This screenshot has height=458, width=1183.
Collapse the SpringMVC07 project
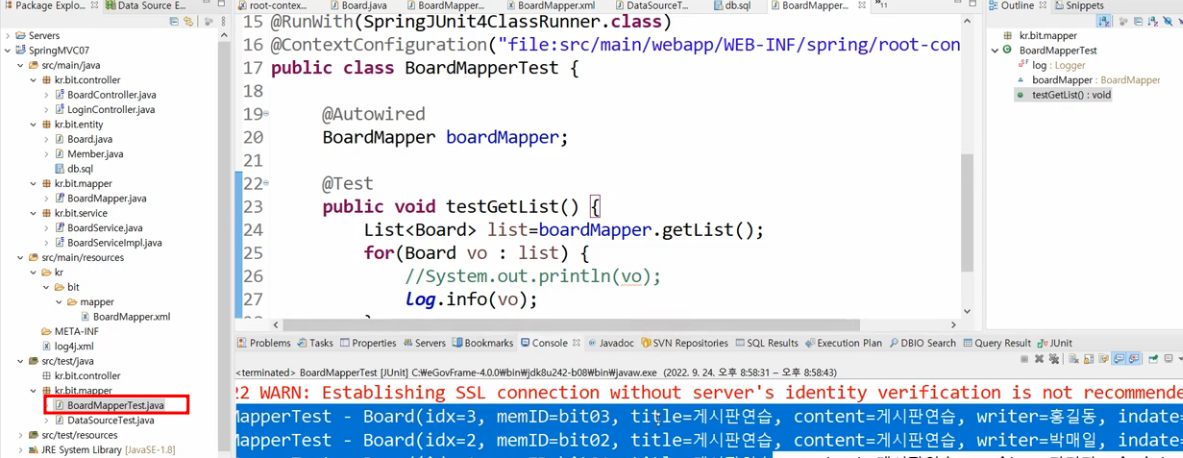coord(8,51)
